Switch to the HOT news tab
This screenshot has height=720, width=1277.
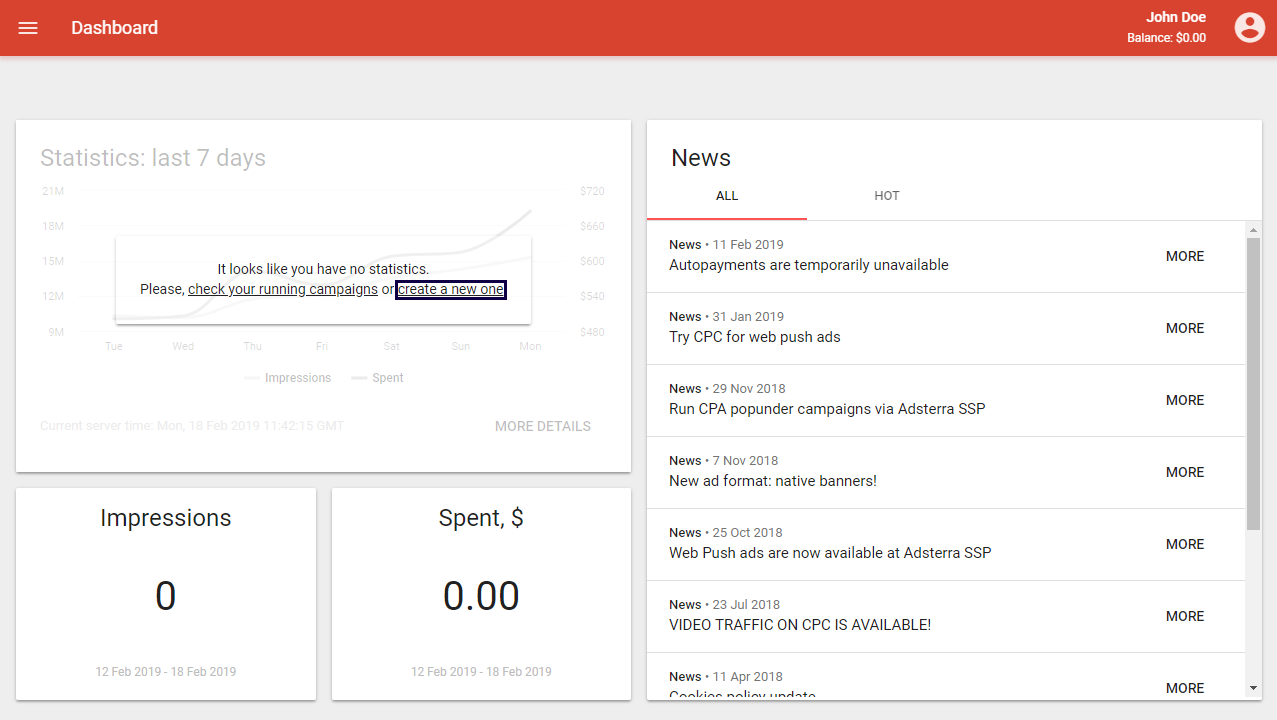coord(886,196)
